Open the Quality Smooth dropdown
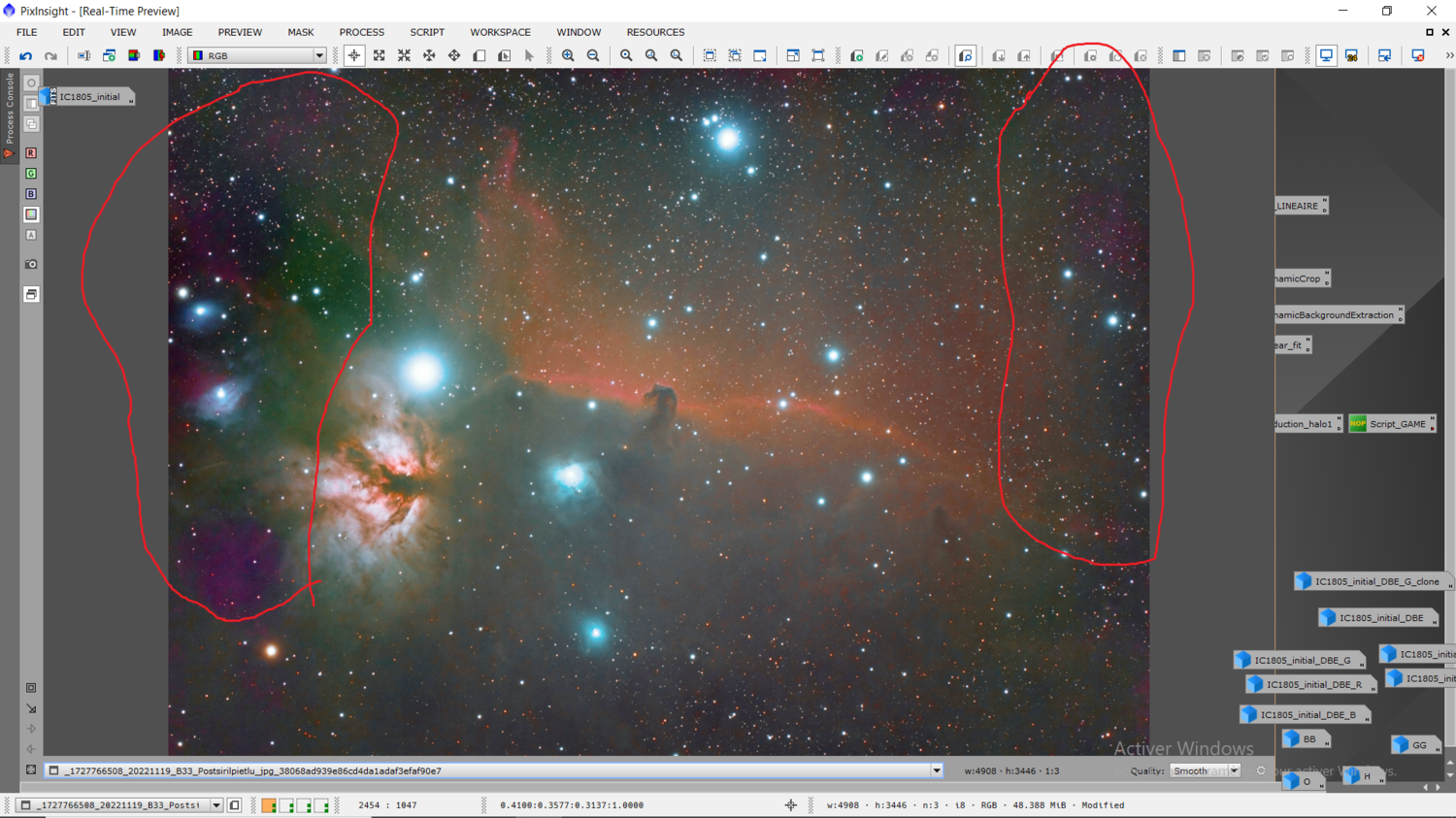 (x=1205, y=771)
